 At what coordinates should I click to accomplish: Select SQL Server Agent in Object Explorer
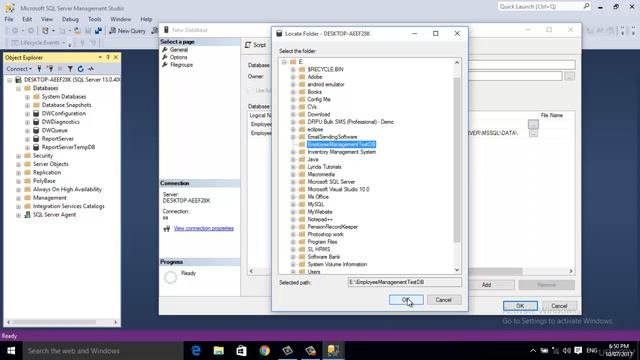coord(54,215)
